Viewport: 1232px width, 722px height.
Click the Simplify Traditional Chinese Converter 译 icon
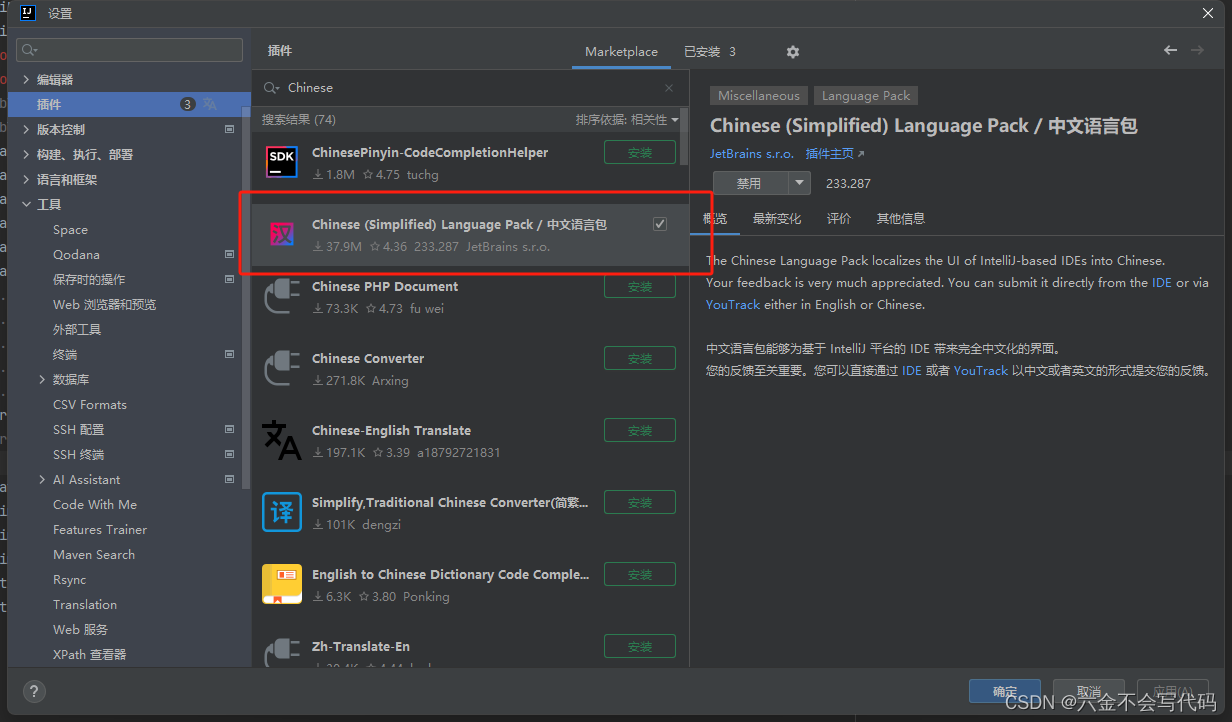coord(282,512)
